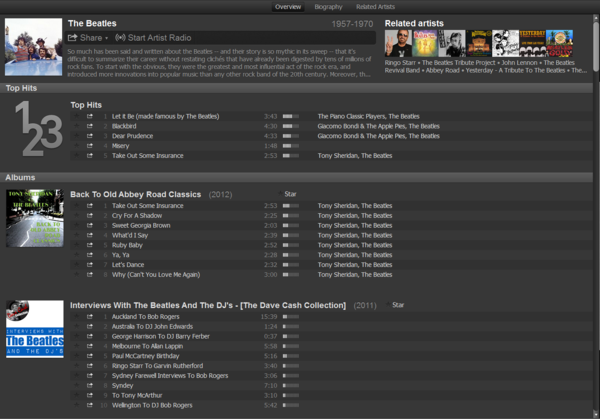Open the Ringo Starr related artist link

(x=400, y=63)
